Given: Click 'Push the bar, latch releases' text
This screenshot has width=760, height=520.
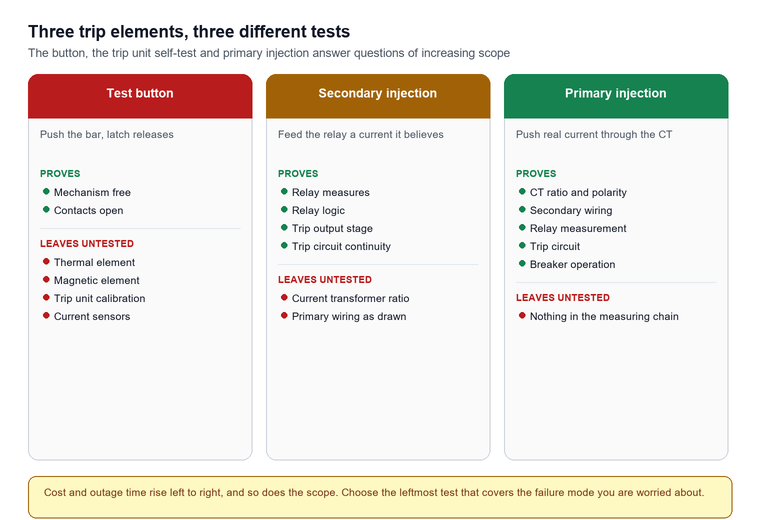Looking at the screenshot, I should coord(107,134).
